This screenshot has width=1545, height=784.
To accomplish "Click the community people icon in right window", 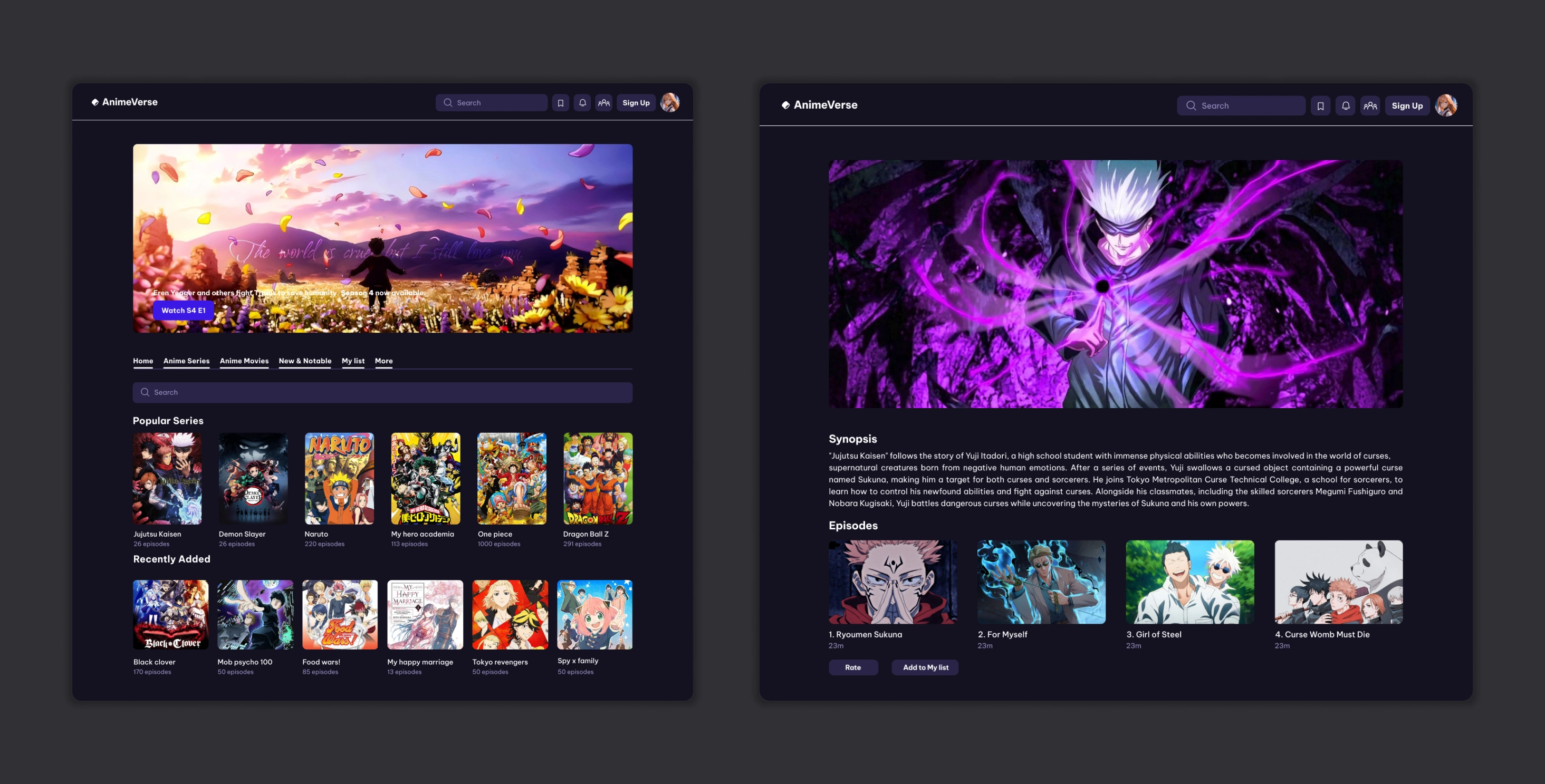I will click(1370, 106).
